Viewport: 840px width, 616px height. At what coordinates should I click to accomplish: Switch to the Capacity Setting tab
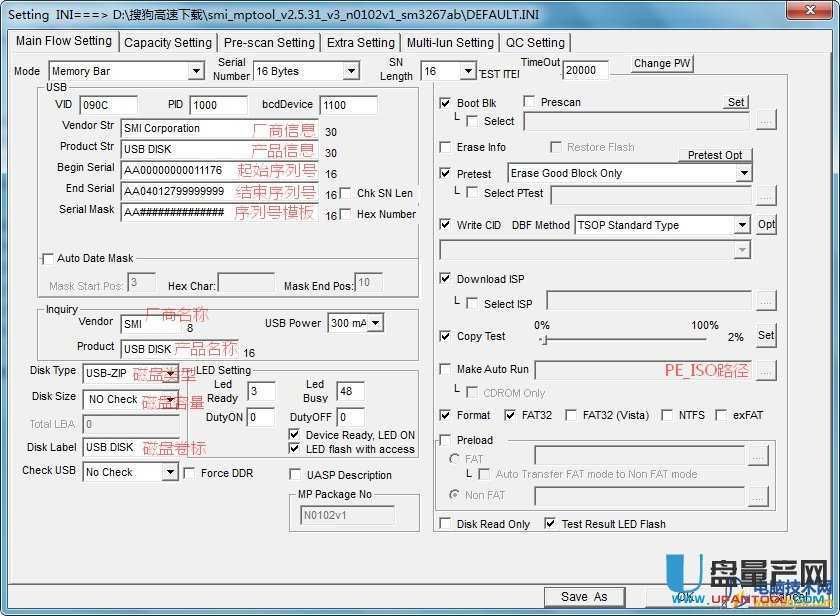[168, 43]
